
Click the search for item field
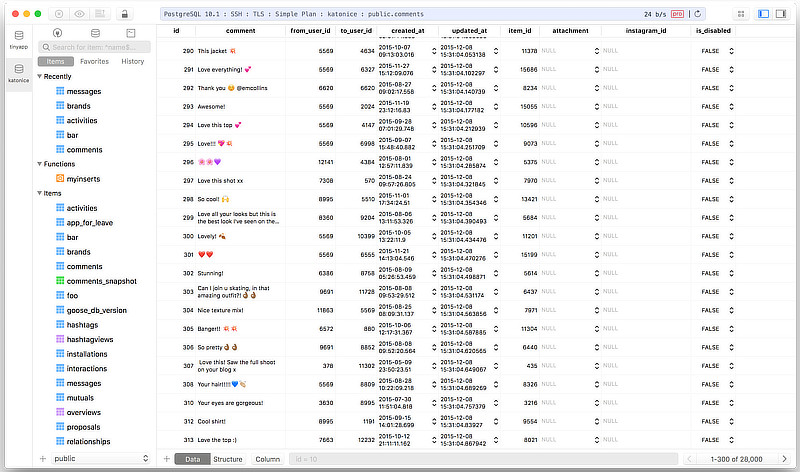94,47
